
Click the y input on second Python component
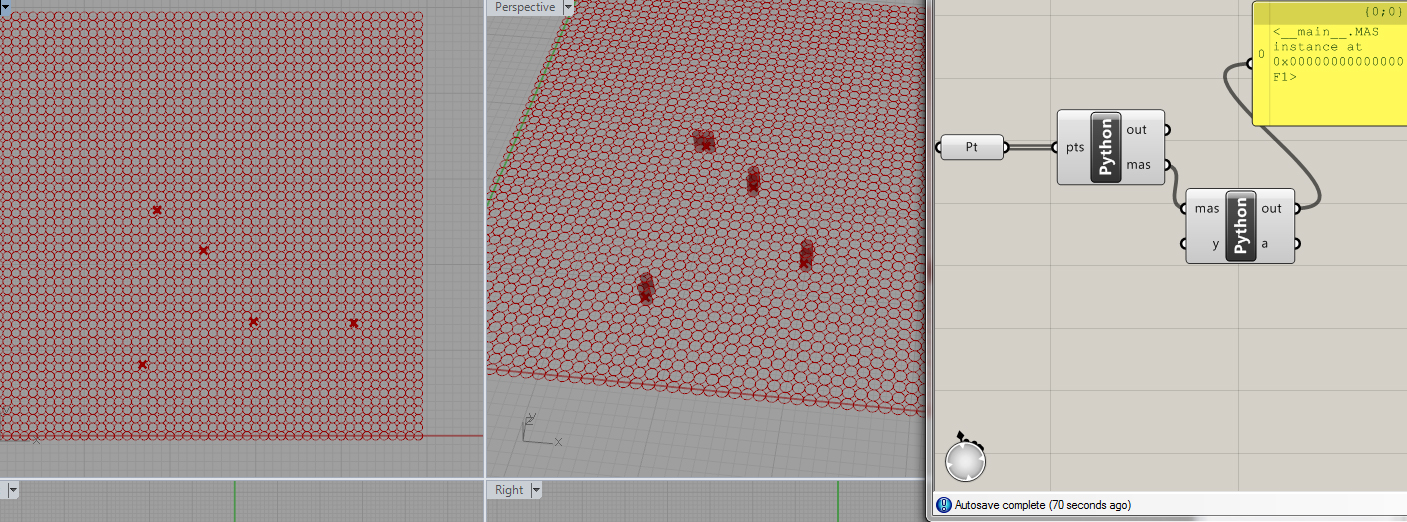pos(1216,244)
